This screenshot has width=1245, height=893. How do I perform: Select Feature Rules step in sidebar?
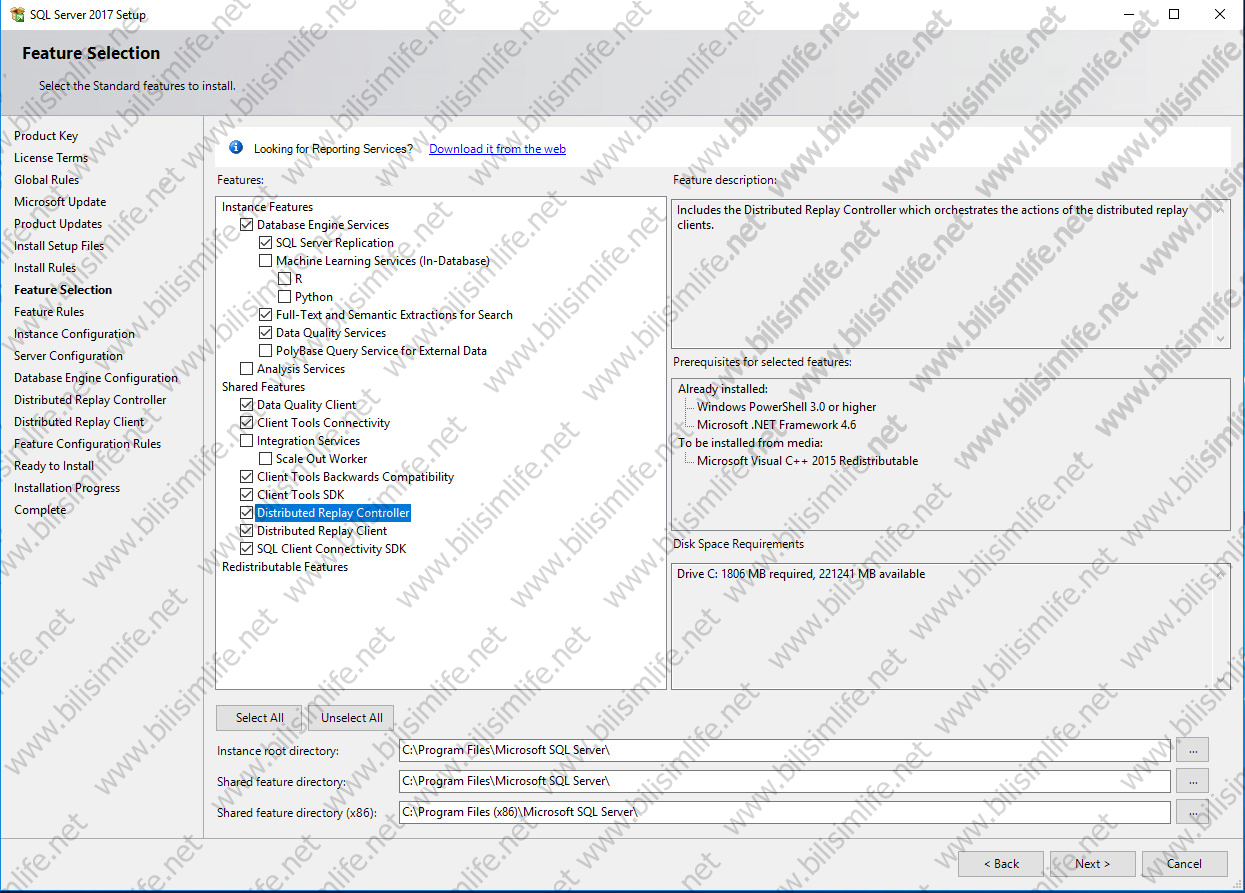[49, 312]
